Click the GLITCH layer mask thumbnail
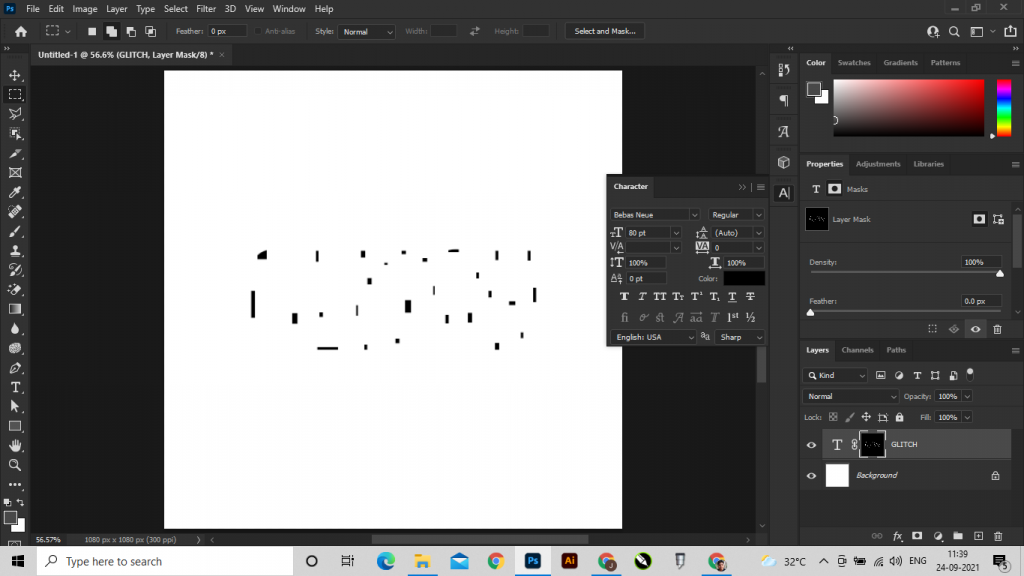Image resolution: width=1024 pixels, height=576 pixels. coord(872,444)
